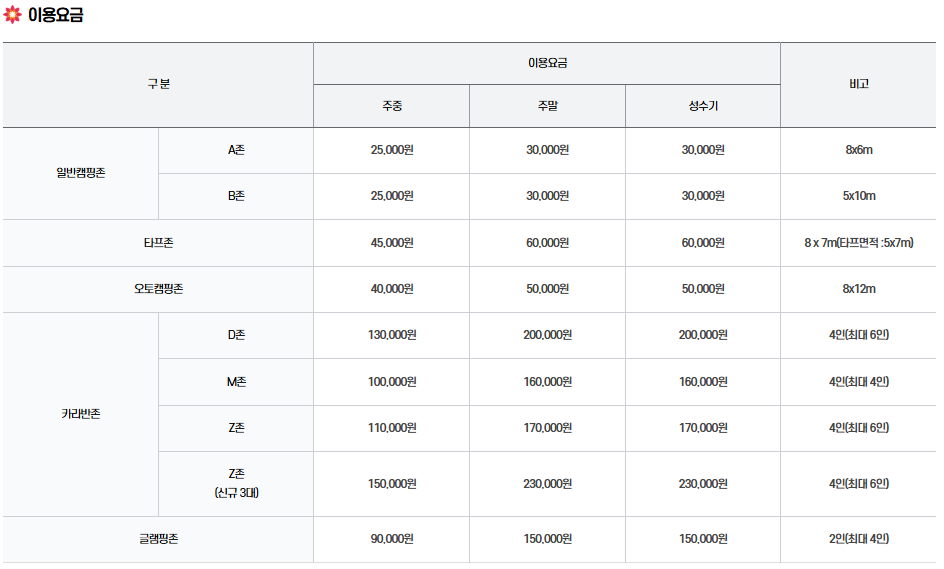Click 오토캠핑존 size note 8x12m
This screenshot has height=569, width=944.
[x=859, y=289]
